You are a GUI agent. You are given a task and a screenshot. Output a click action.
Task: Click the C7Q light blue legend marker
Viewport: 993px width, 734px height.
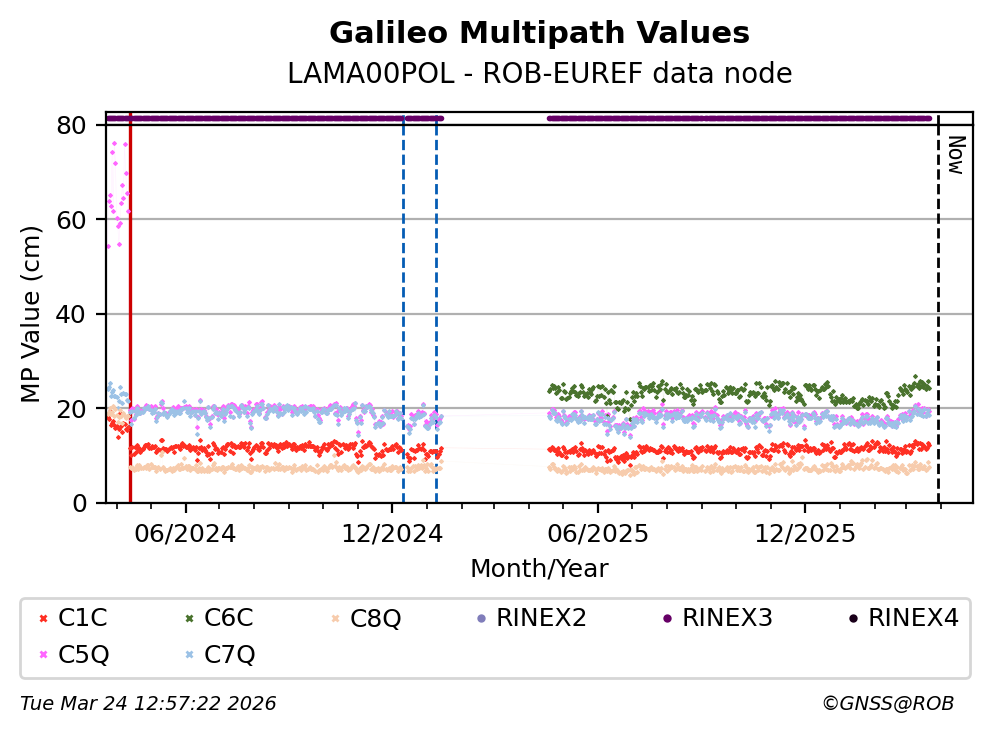pyautogui.click(x=189, y=655)
